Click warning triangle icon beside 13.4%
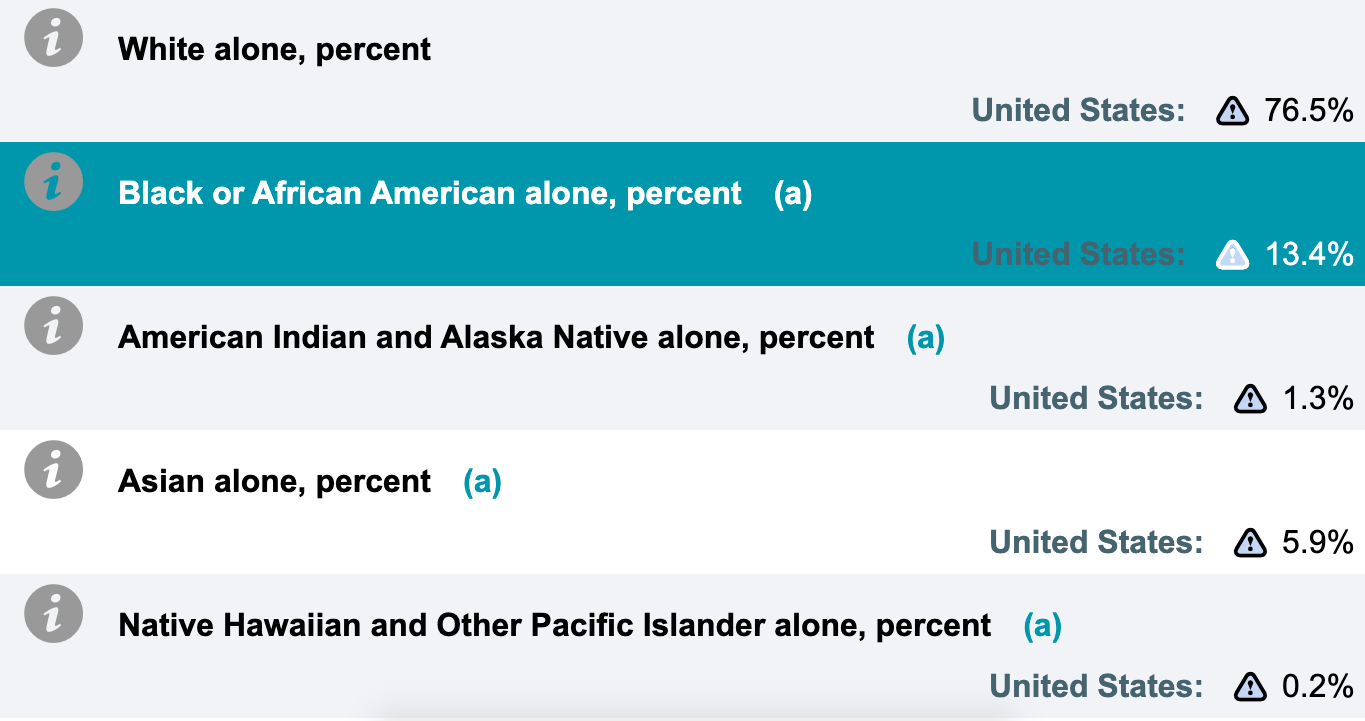Screen dimensions: 1365x721 pos(1232,255)
